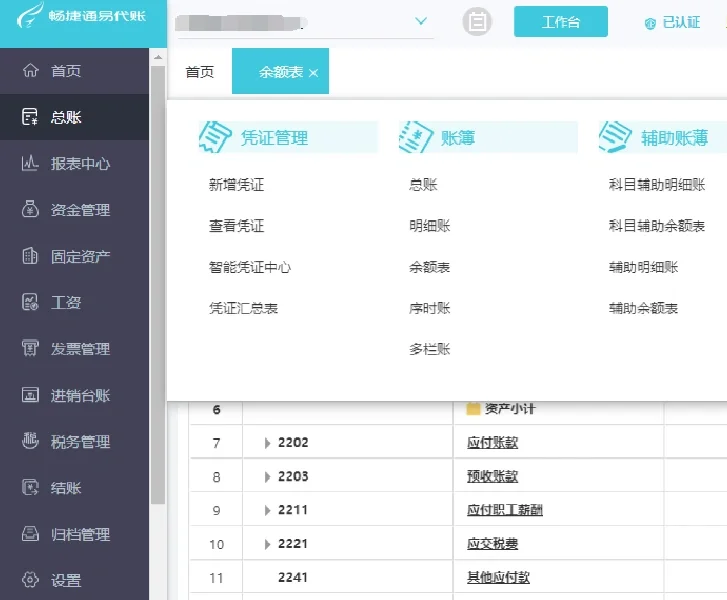
Task: Expand account 2211 row
Action: pos(267,511)
